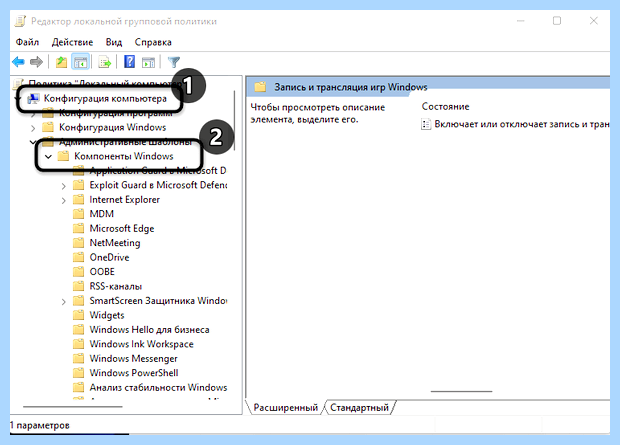Select Windows Hello для бизнеса folder

pyautogui.click(x=149, y=329)
